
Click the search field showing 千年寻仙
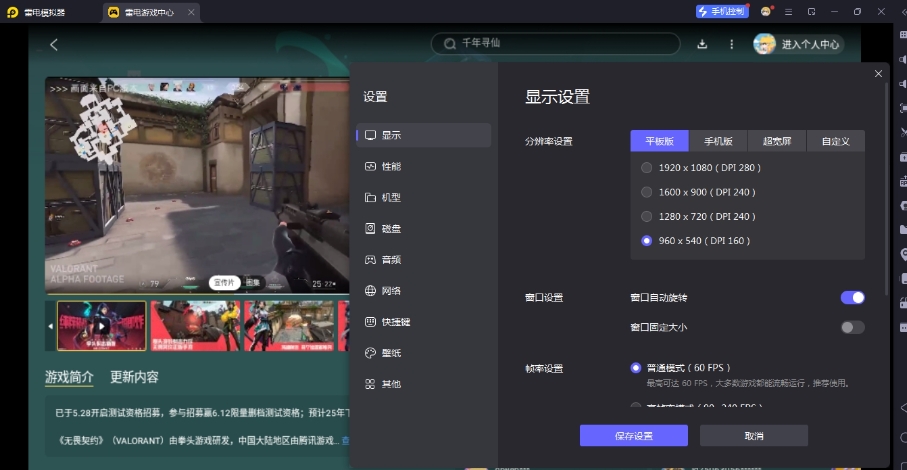coord(555,43)
